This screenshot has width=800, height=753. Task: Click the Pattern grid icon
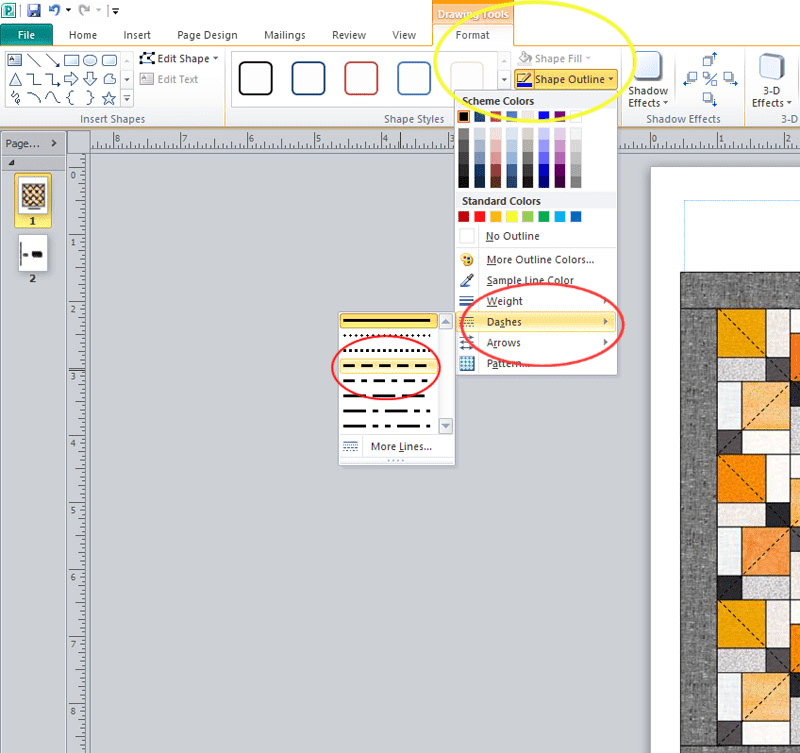[467, 363]
